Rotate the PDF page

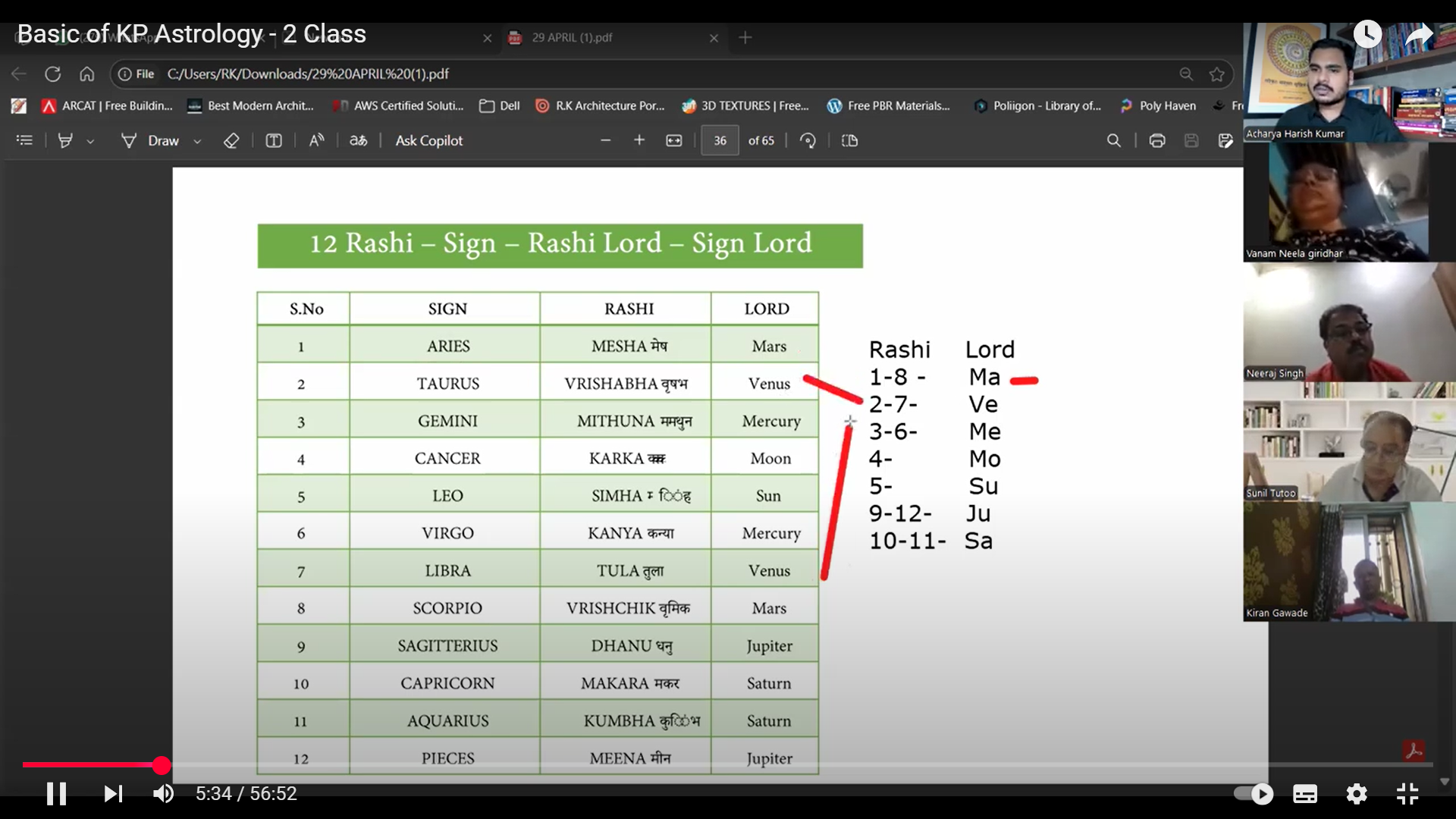[808, 140]
